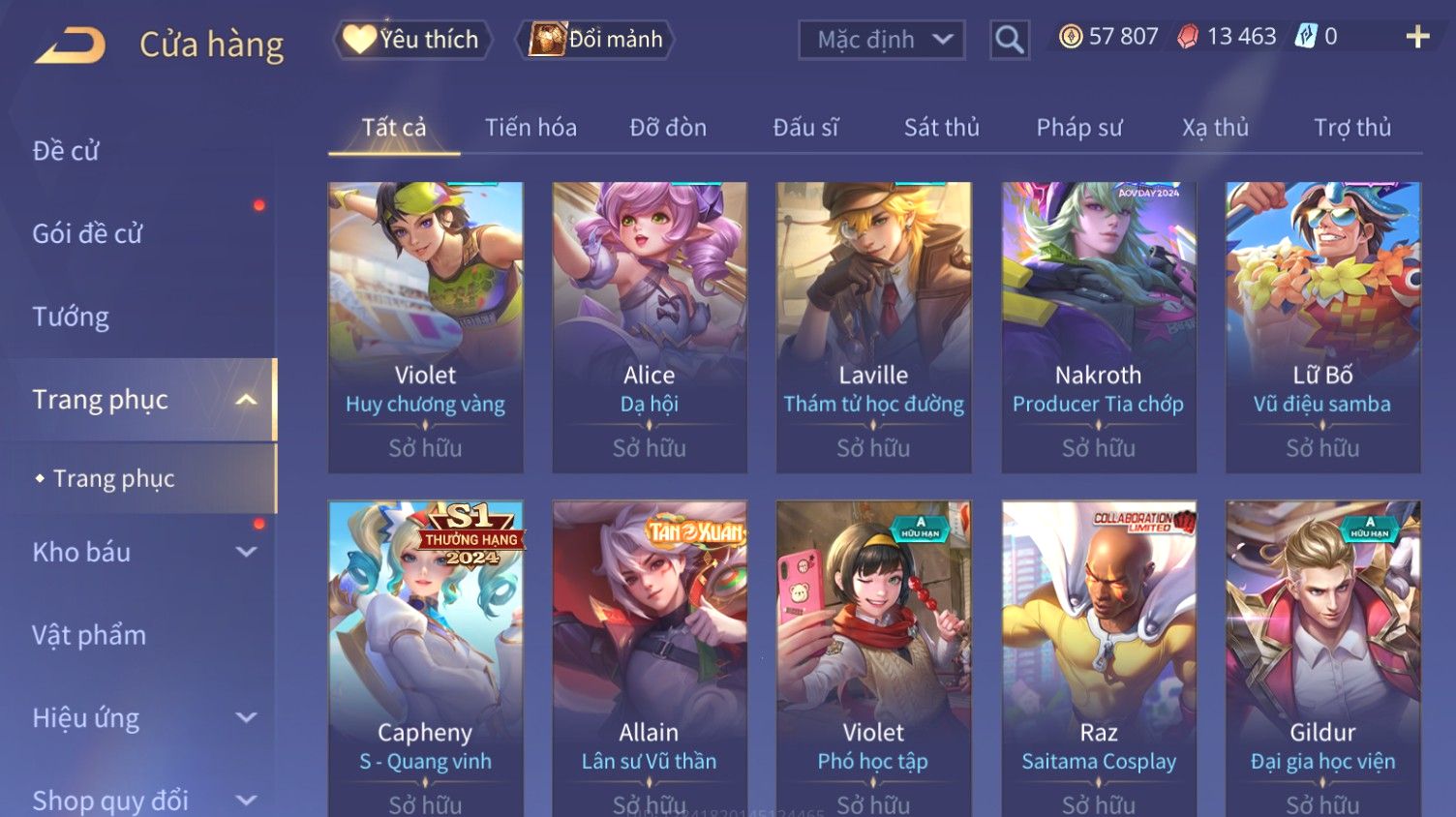
Task: Click the red ruby currency icon
Action: 1188,37
